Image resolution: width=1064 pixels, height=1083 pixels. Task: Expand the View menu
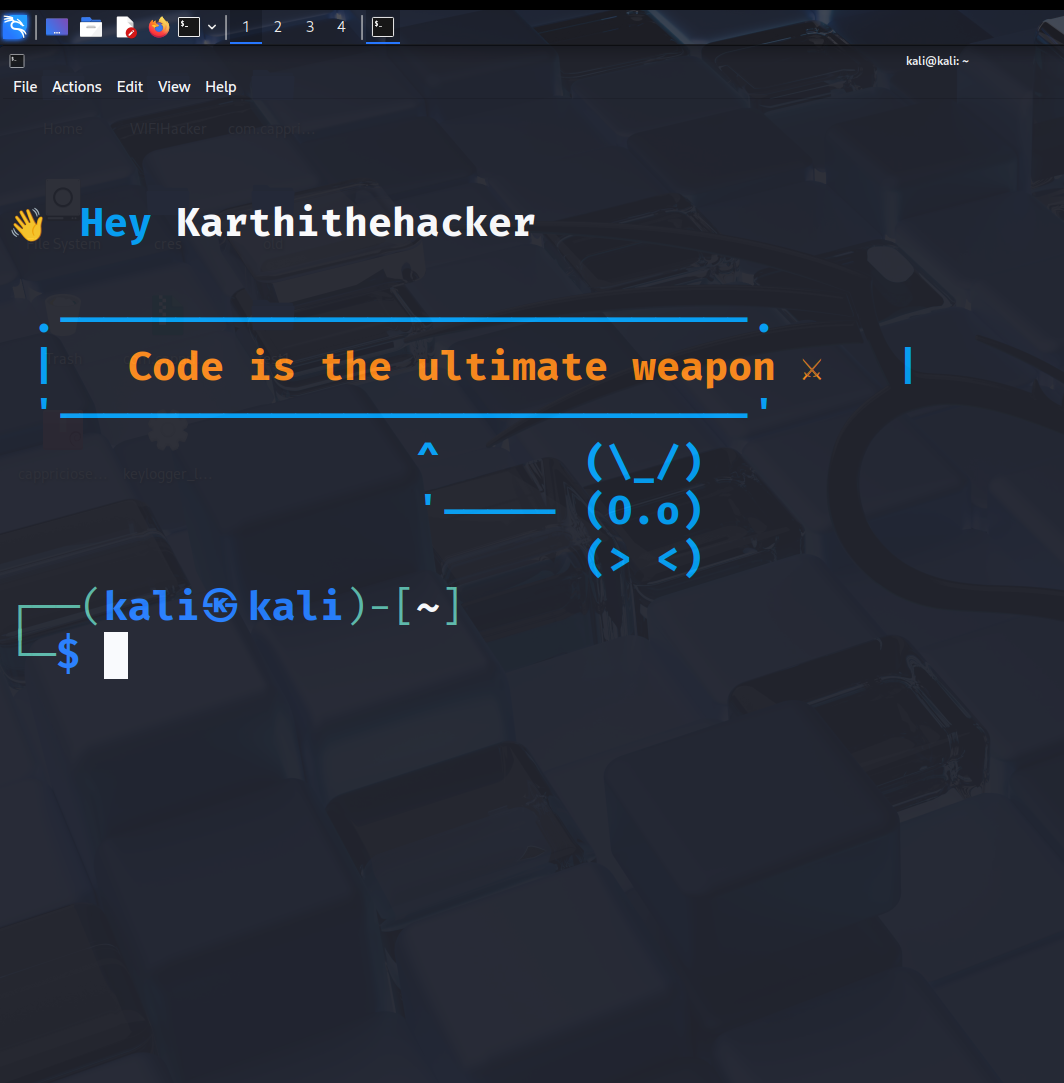pyautogui.click(x=174, y=87)
